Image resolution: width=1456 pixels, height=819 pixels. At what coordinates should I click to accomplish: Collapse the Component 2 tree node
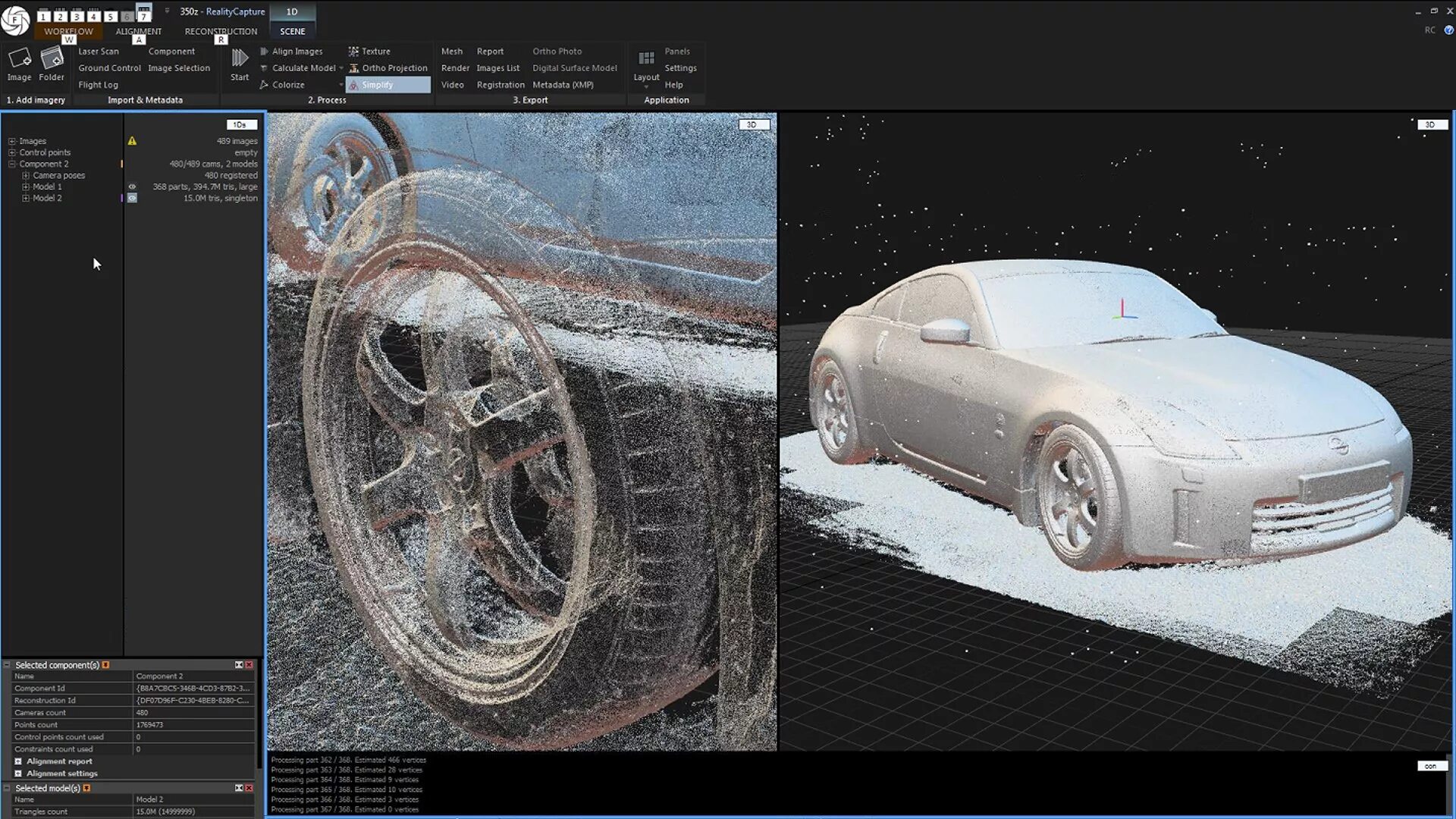pos(12,164)
